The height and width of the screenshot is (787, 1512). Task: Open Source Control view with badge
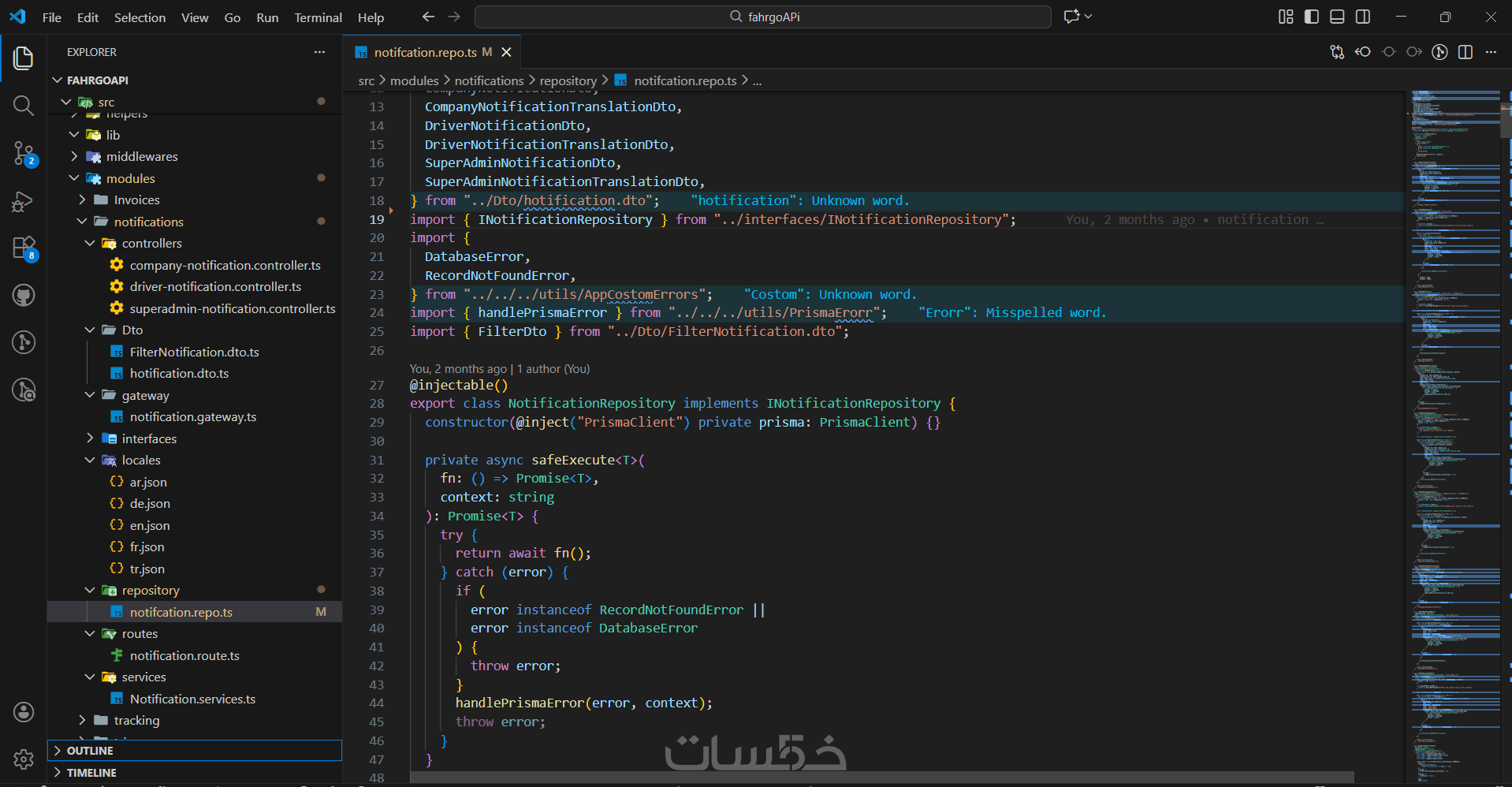click(x=24, y=153)
